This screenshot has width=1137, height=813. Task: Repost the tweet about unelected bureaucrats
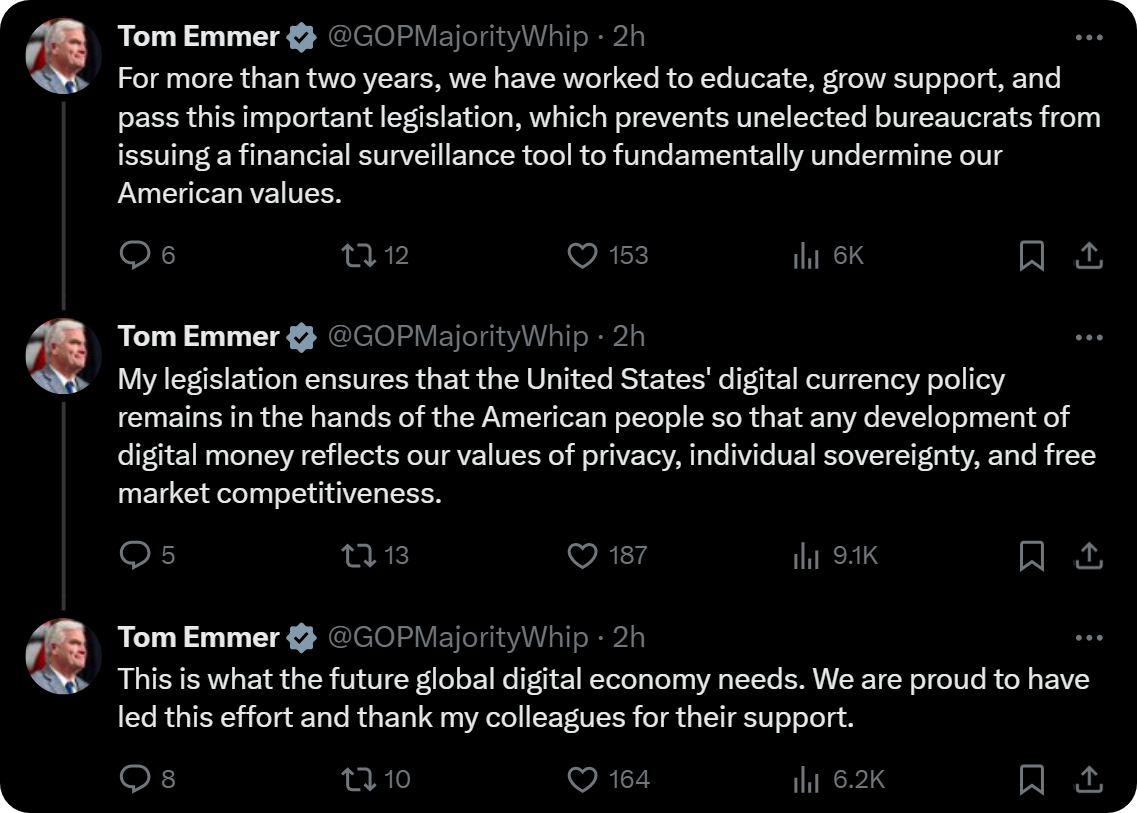tap(355, 256)
